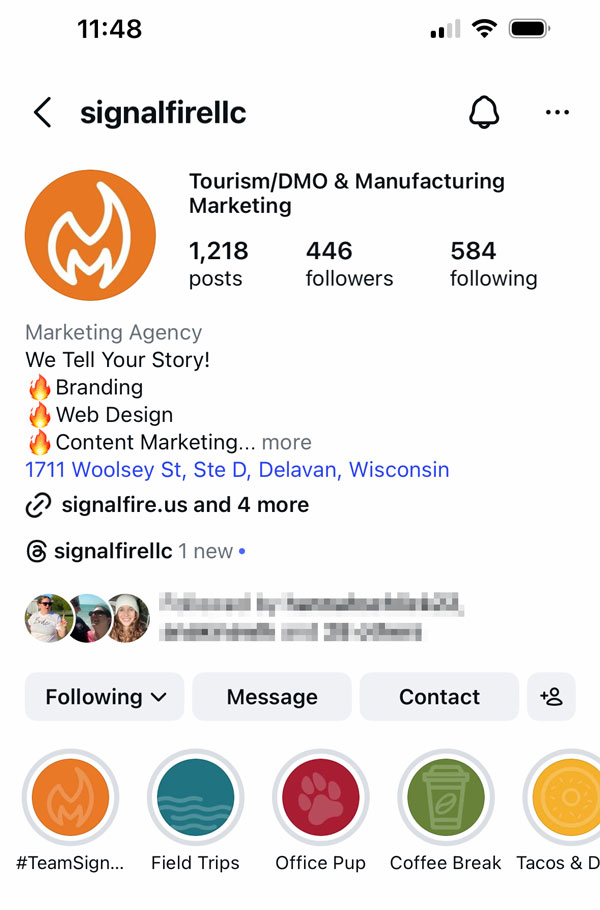This screenshot has height=910, width=600.
Task: Open the Field Trips highlight
Action: point(196,798)
